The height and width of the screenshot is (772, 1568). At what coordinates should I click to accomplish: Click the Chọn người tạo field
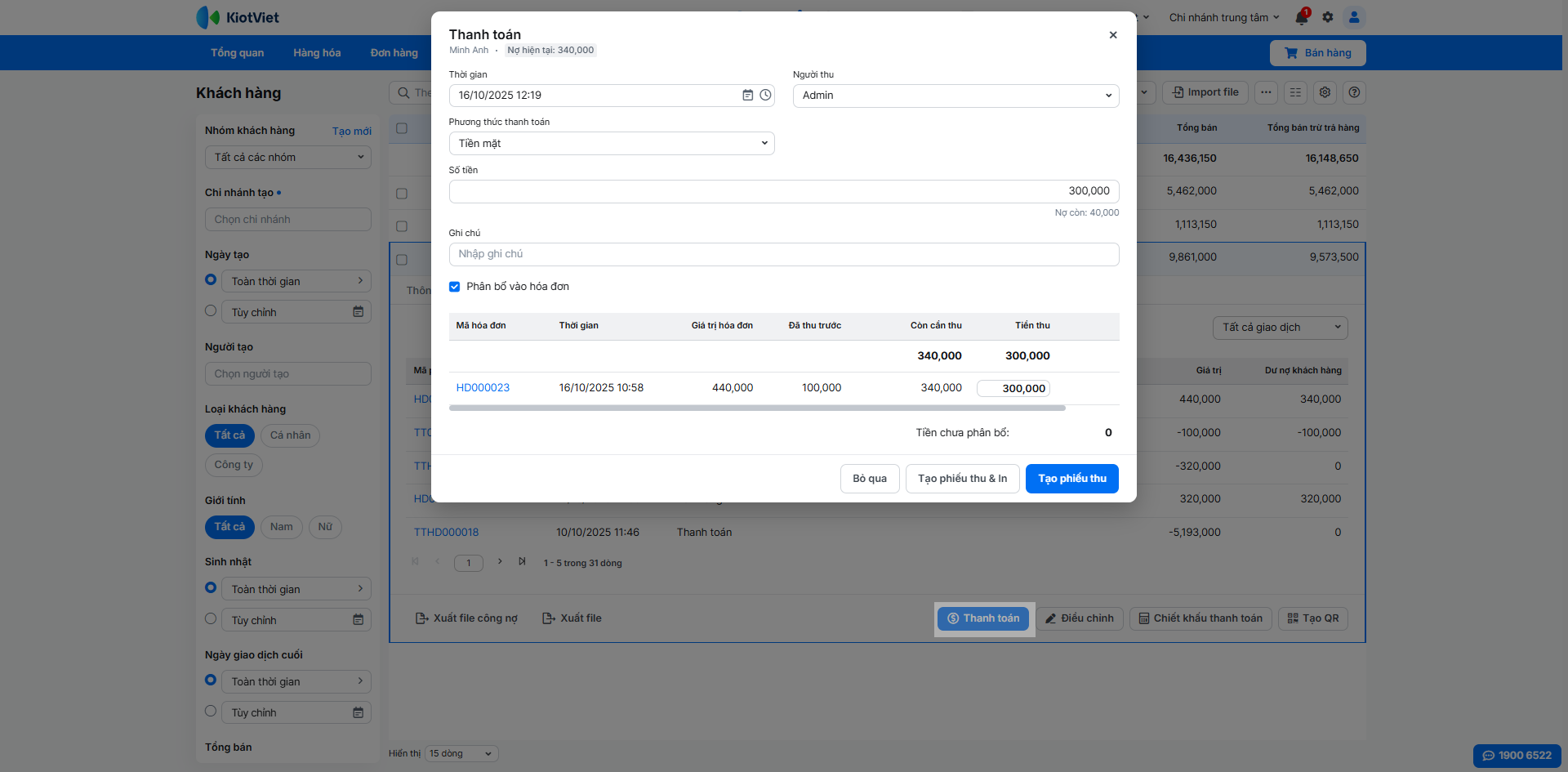288,374
